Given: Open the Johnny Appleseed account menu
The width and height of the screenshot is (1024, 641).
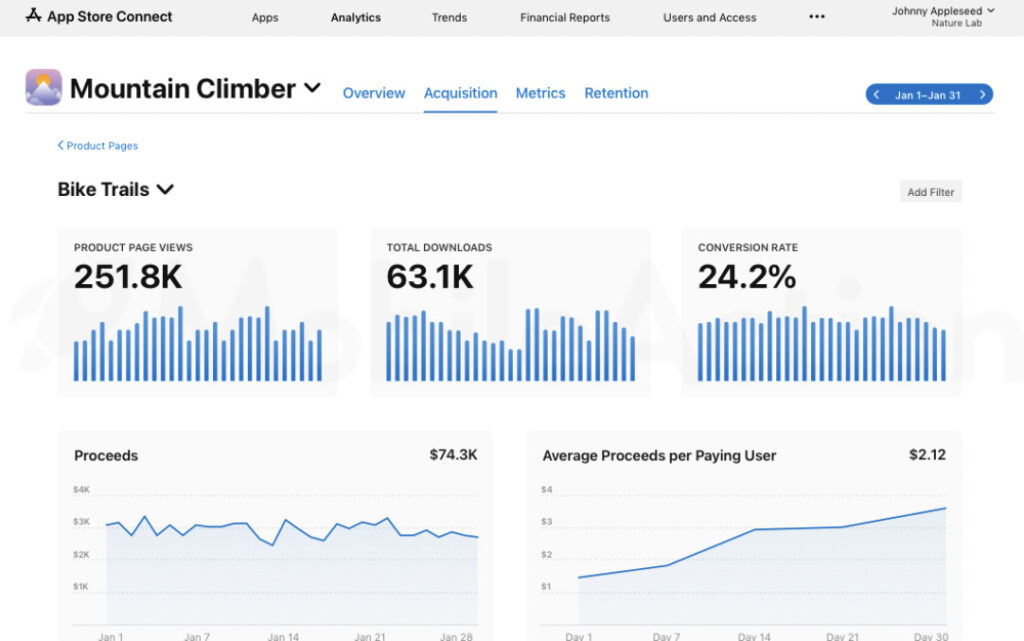Looking at the screenshot, I should 943,11.
